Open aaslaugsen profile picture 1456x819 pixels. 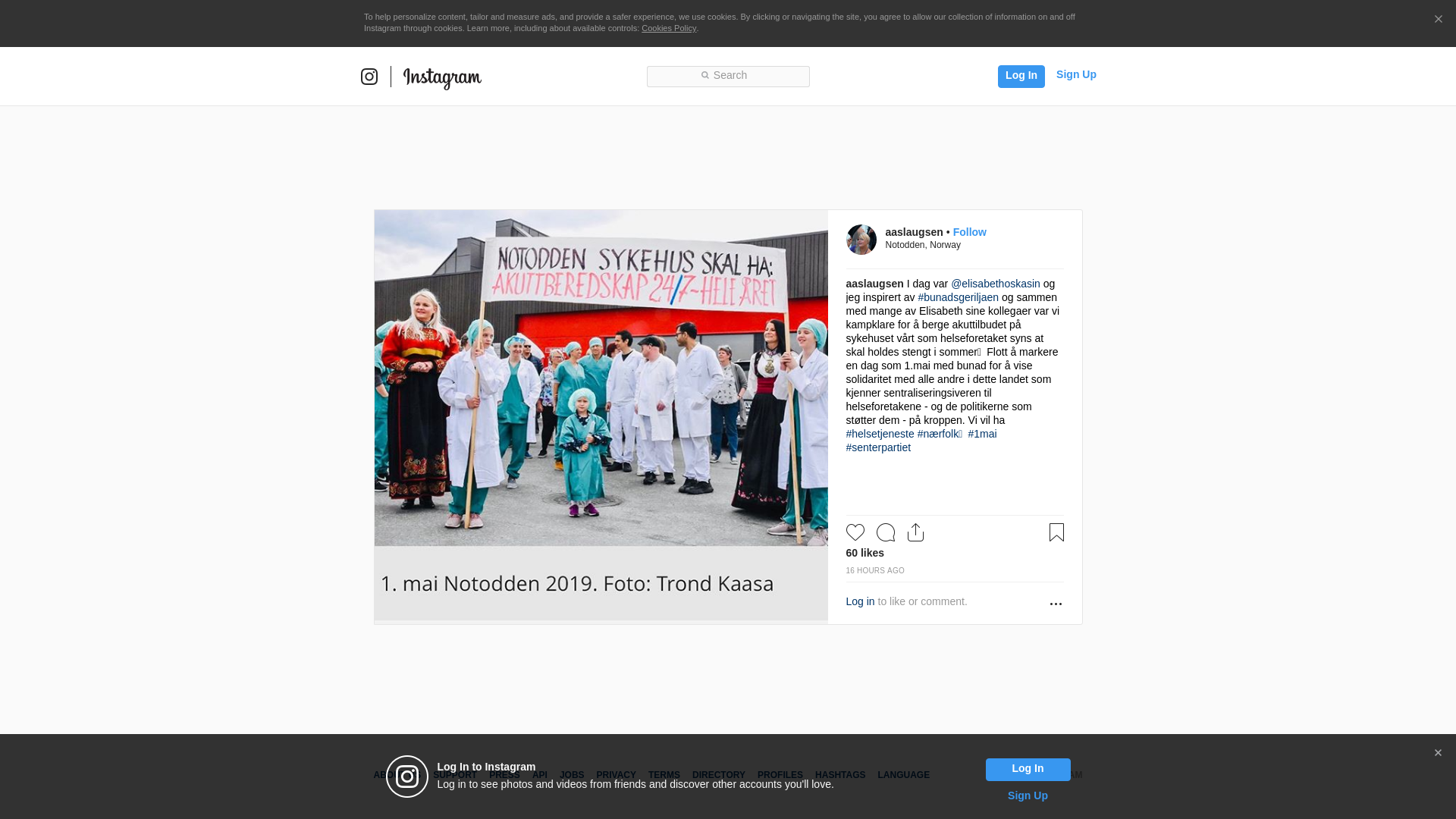[x=861, y=240]
